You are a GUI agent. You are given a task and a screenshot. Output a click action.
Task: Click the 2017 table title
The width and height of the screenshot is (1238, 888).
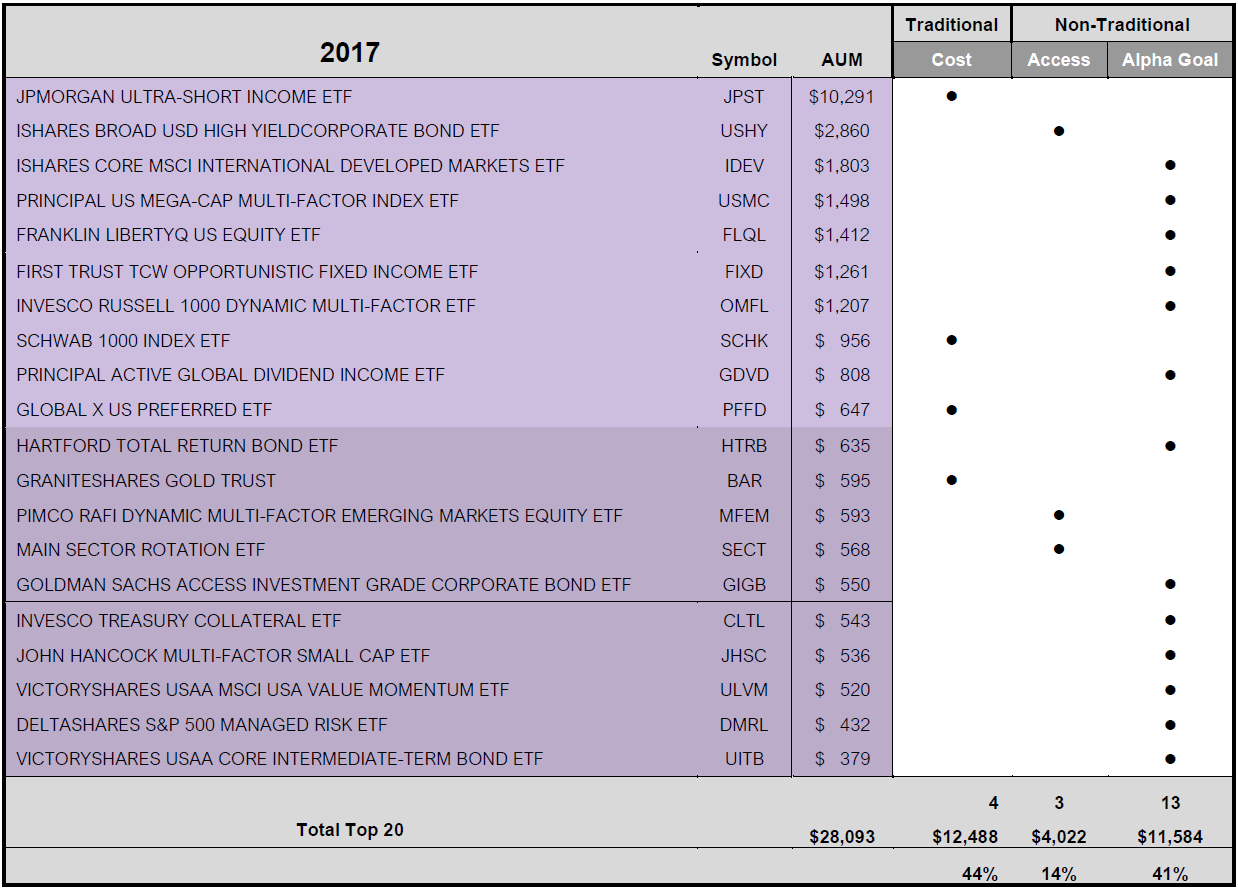coord(350,53)
